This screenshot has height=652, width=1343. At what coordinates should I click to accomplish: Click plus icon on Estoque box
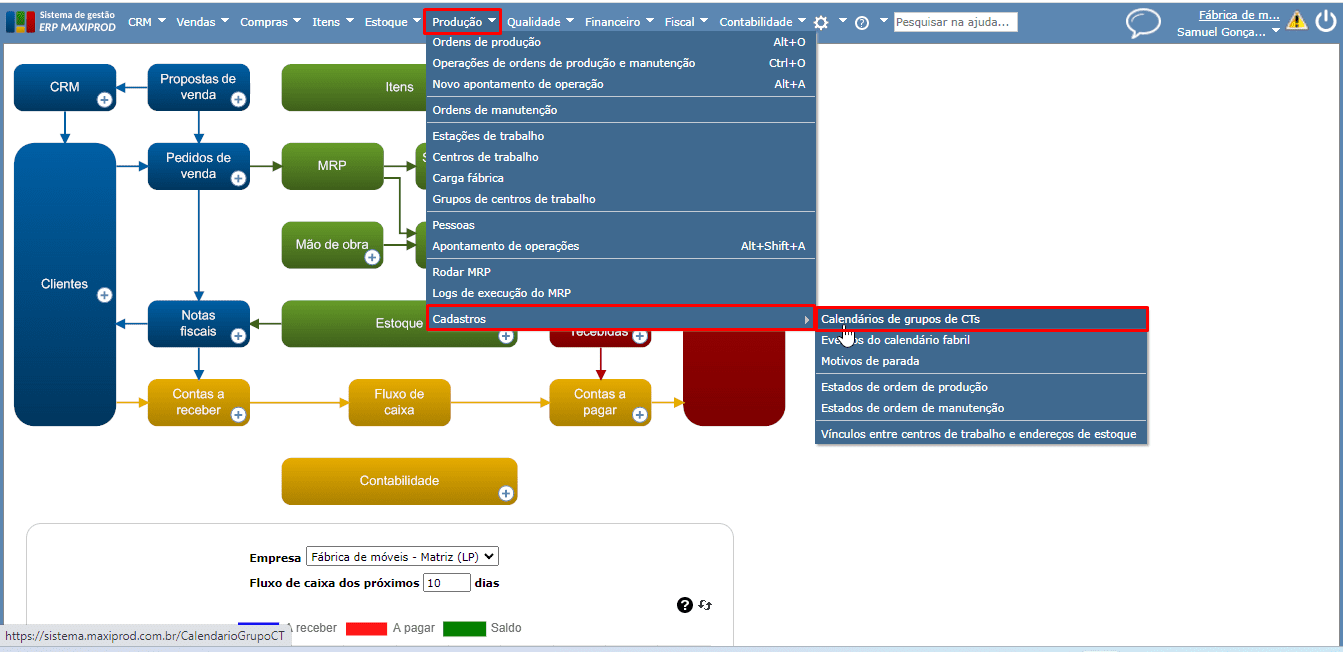coord(506,337)
